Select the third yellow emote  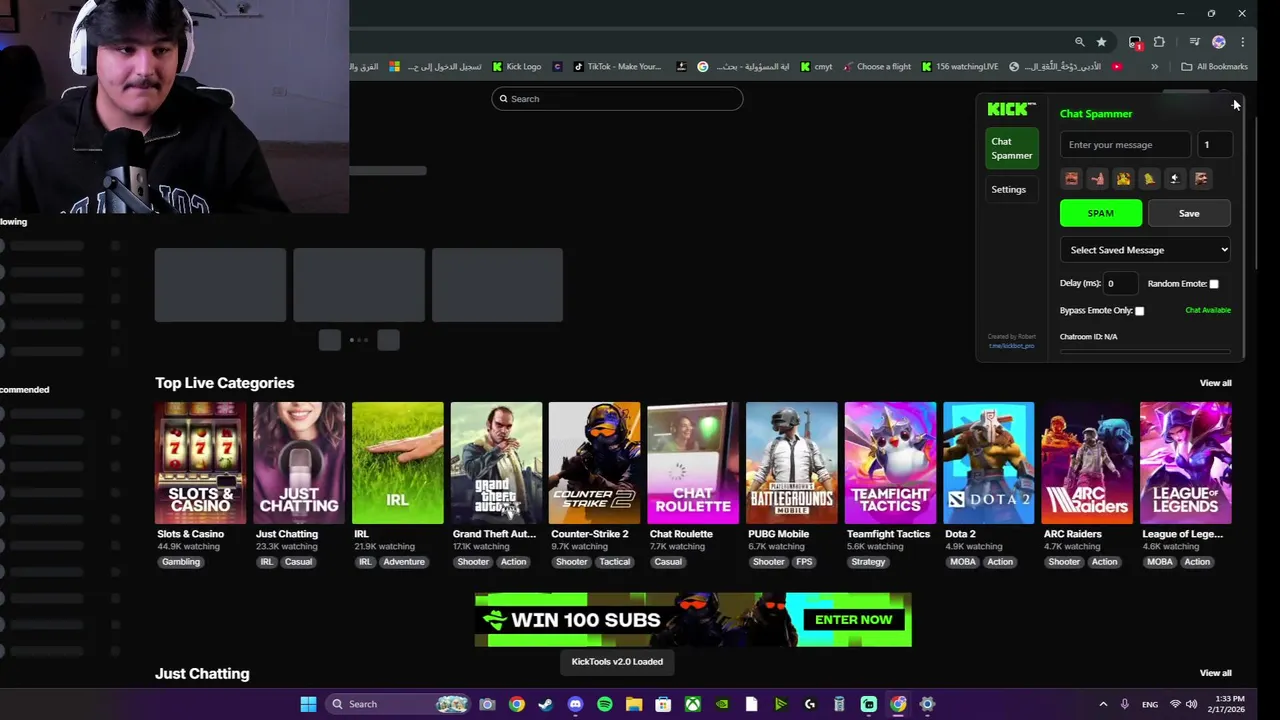point(1124,179)
